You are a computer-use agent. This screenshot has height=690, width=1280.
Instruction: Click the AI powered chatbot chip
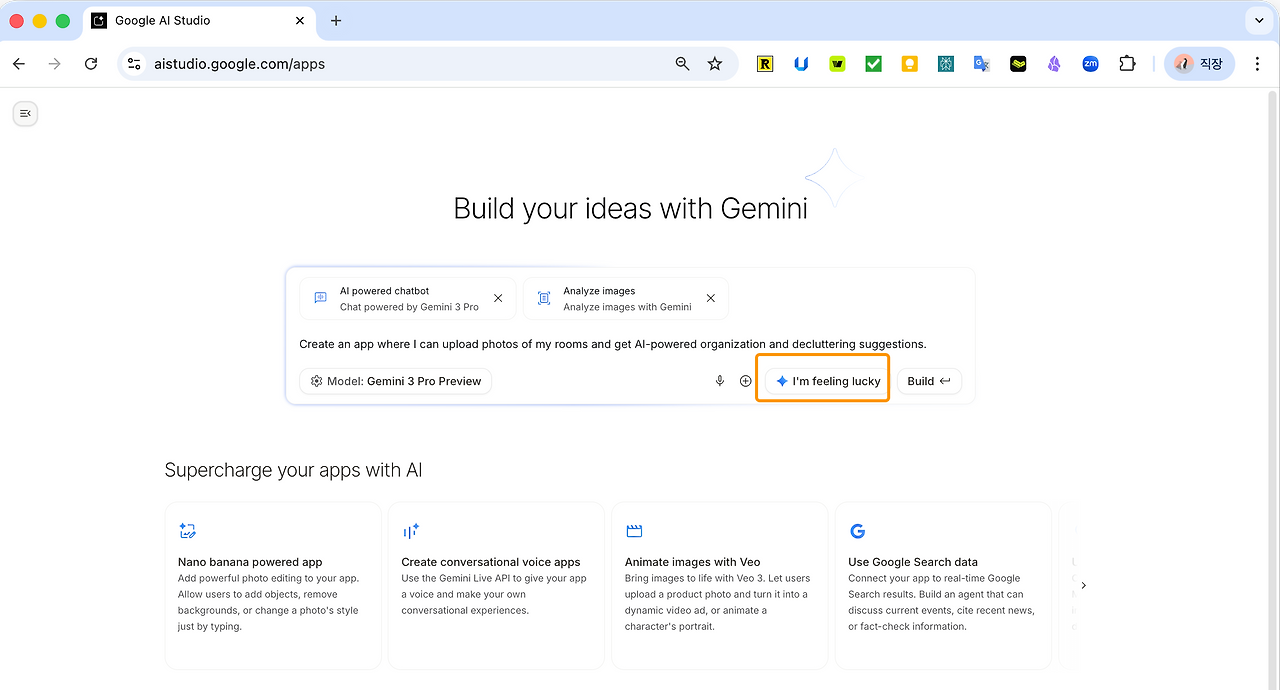tap(408, 298)
